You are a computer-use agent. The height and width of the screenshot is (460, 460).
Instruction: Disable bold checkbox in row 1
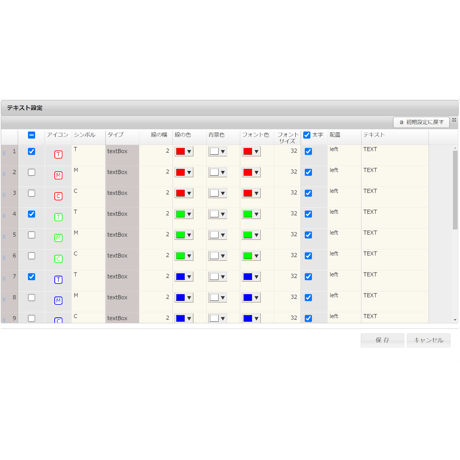point(308,151)
